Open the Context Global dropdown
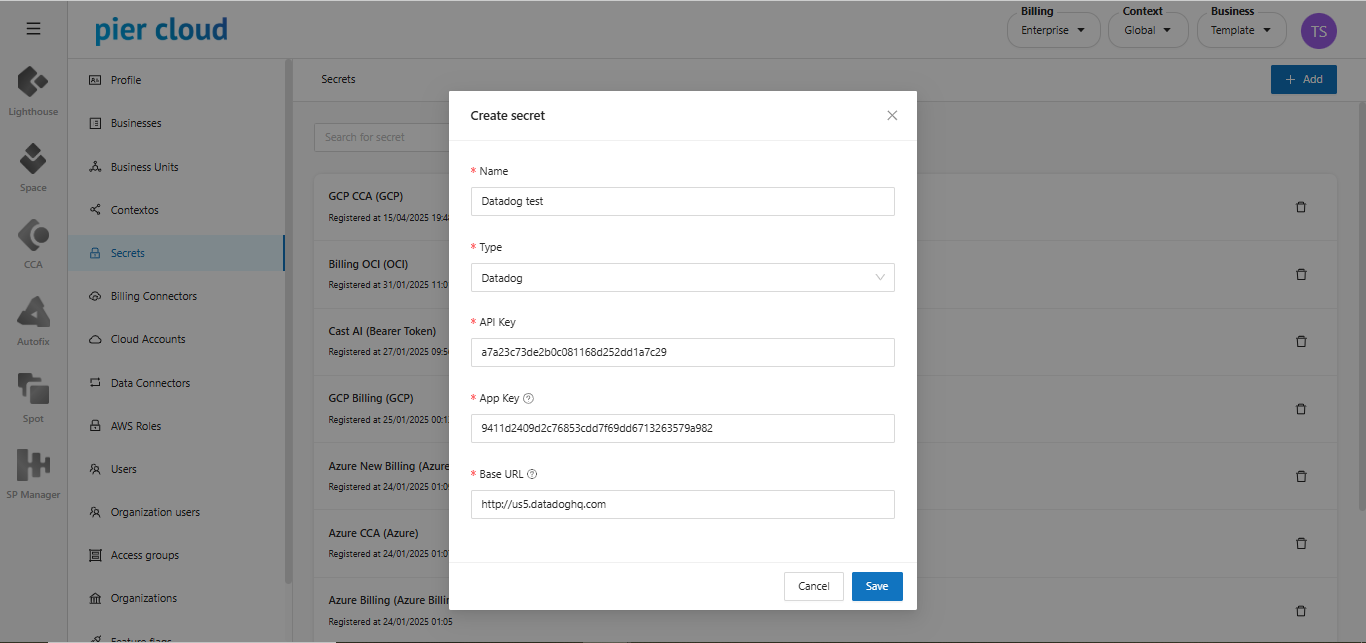Screen dimensions: 1366x643 (x=1147, y=30)
